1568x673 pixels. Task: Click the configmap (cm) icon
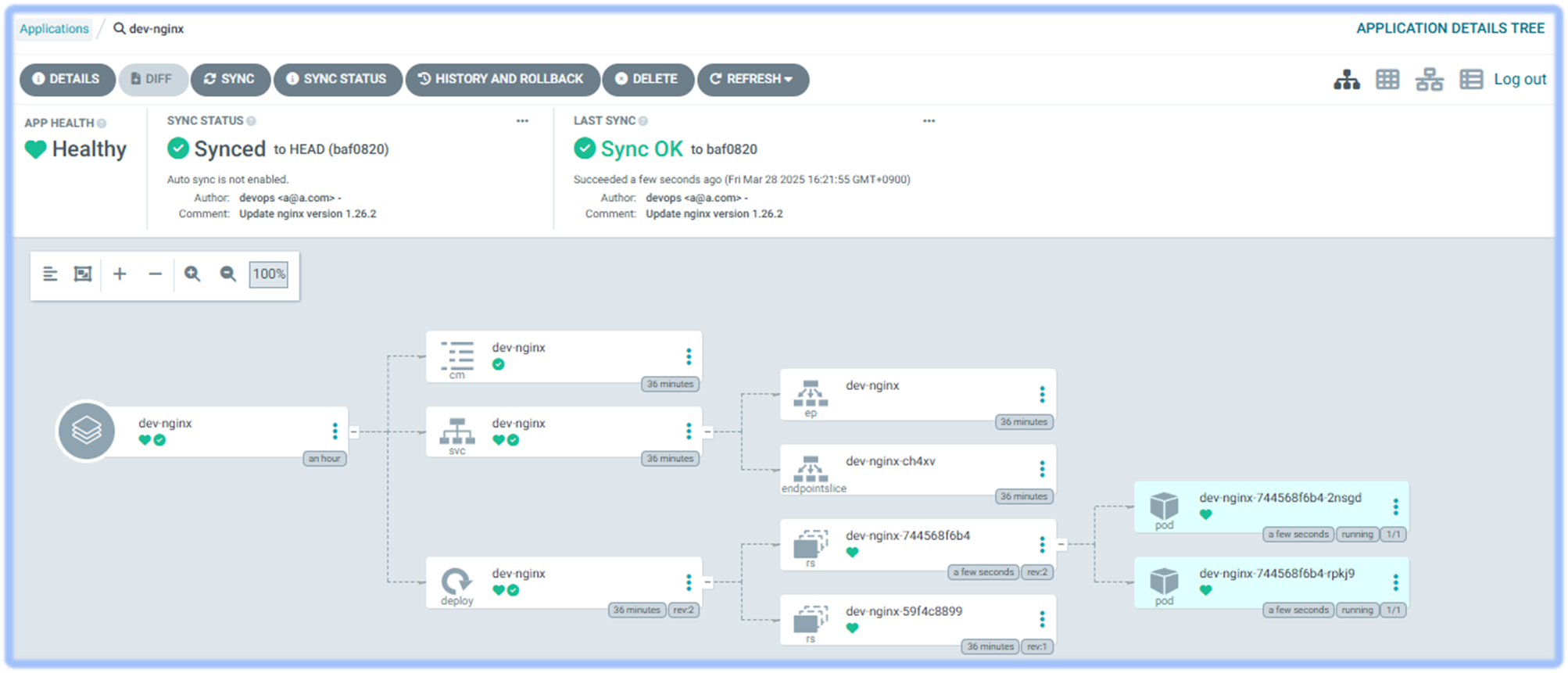click(457, 355)
